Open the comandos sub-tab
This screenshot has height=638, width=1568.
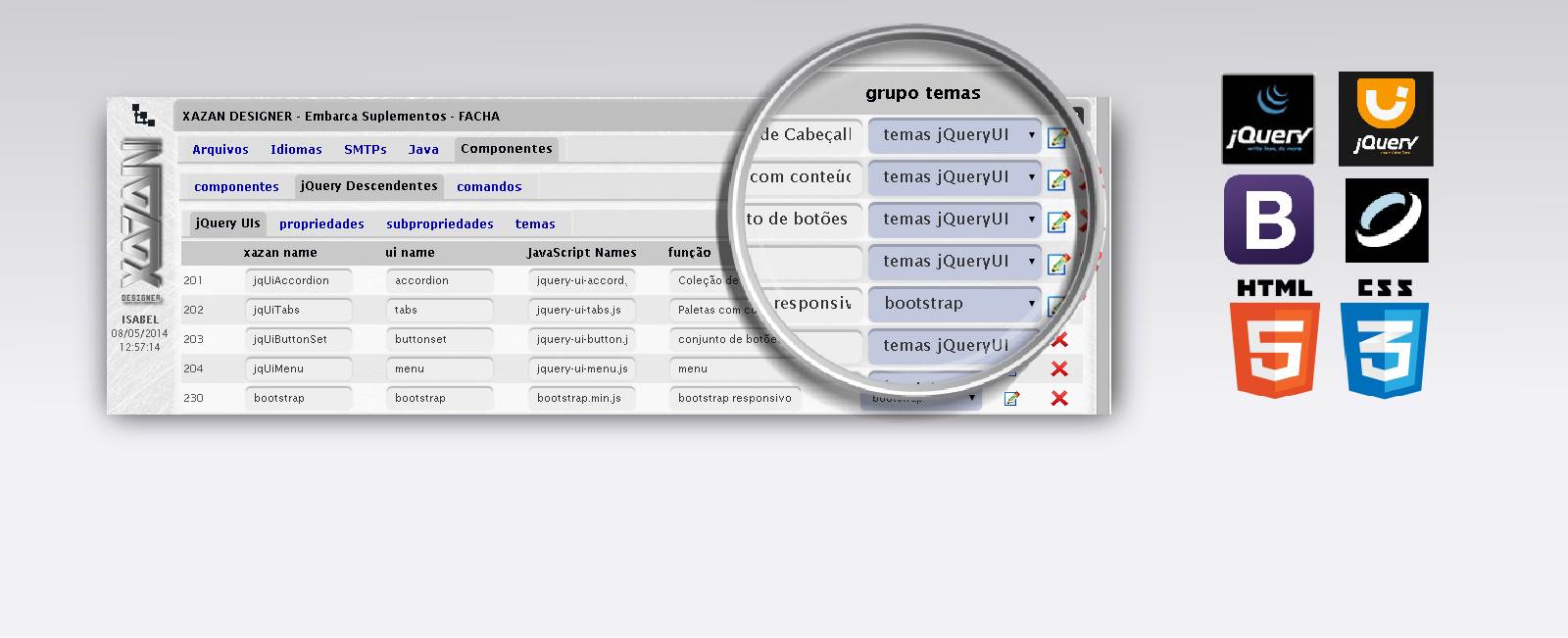pyautogui.click(x=489, y=187)
